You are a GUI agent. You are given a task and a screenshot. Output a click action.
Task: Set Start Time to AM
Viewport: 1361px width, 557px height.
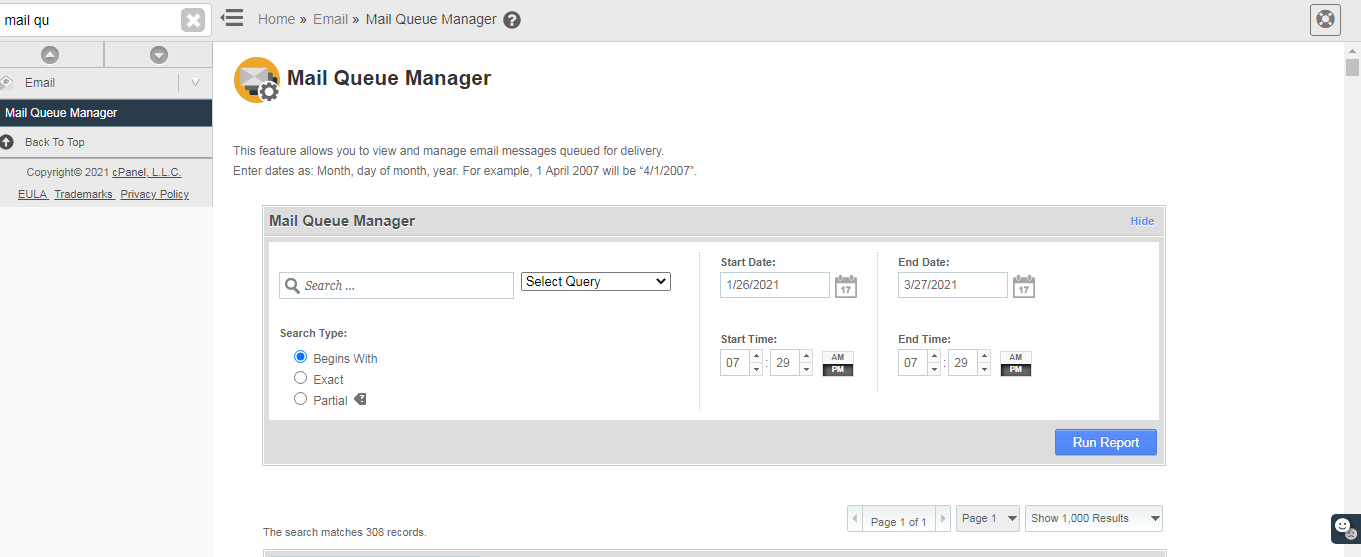(838, 357)
